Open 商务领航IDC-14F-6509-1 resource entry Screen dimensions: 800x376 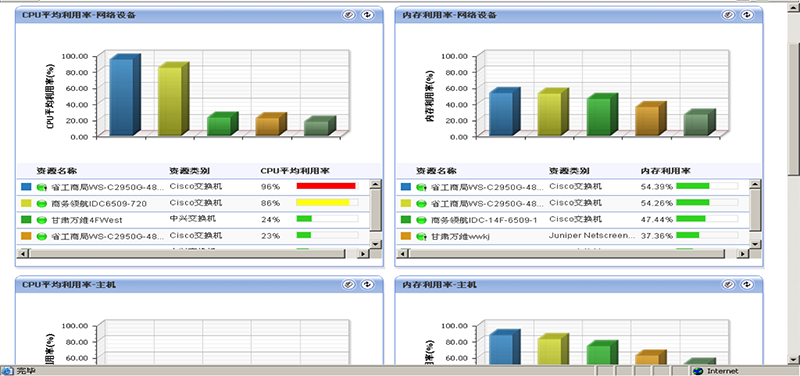484,220
